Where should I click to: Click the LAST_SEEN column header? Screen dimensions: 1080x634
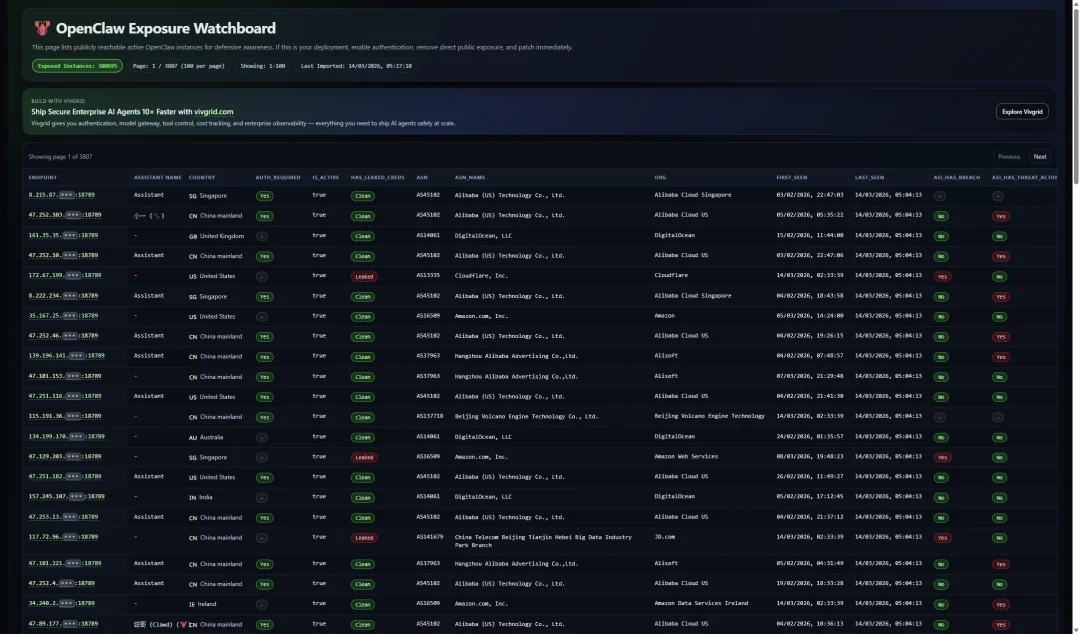pyautogui.click(x=869, y=177)
